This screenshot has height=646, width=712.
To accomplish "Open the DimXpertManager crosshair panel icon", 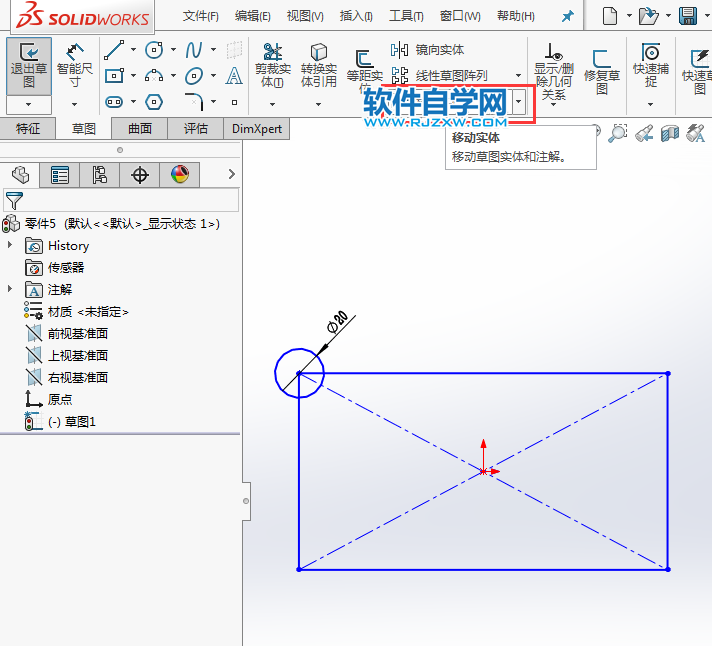I will [x=140, y=176].
